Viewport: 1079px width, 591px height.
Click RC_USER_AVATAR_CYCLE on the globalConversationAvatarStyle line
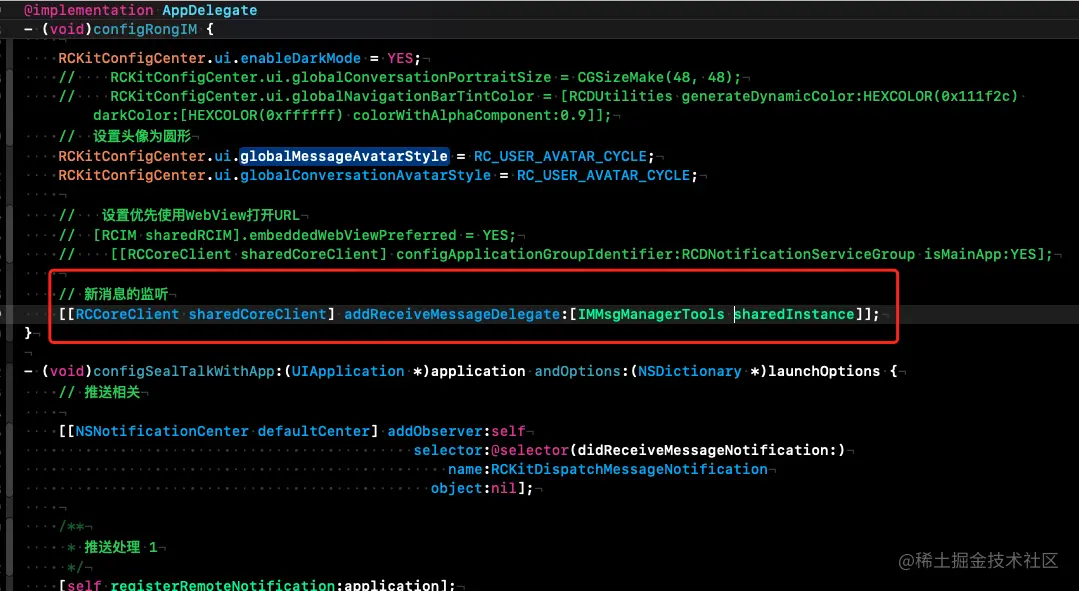coord(603,175)
